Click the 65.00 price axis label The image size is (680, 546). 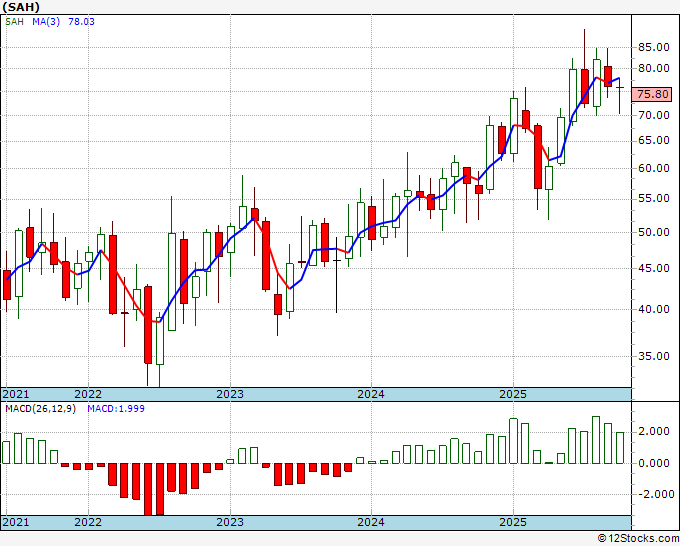[654, 140]
